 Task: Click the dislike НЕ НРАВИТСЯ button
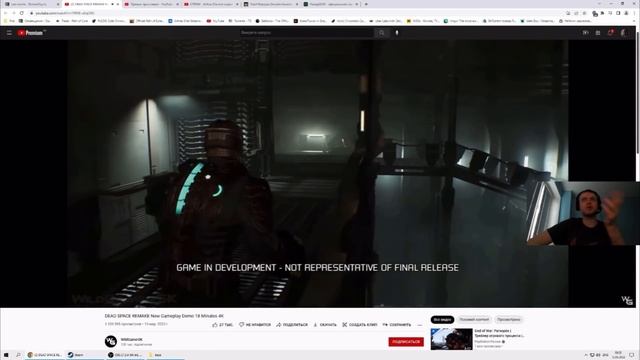click(255, 325)
